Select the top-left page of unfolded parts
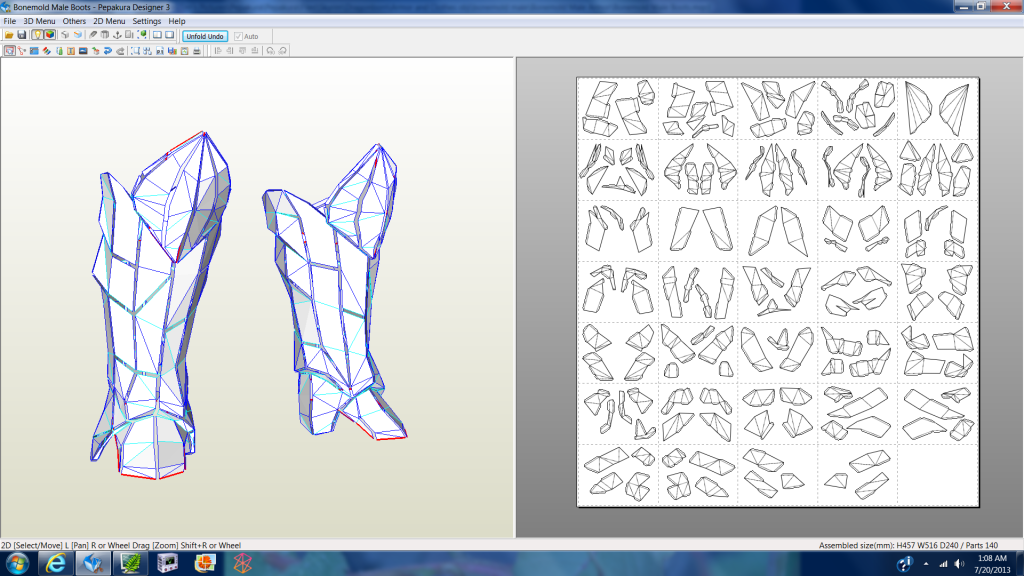Image resolution: width=1024 pixels, height=576 pixels. [x=618, y=108]
